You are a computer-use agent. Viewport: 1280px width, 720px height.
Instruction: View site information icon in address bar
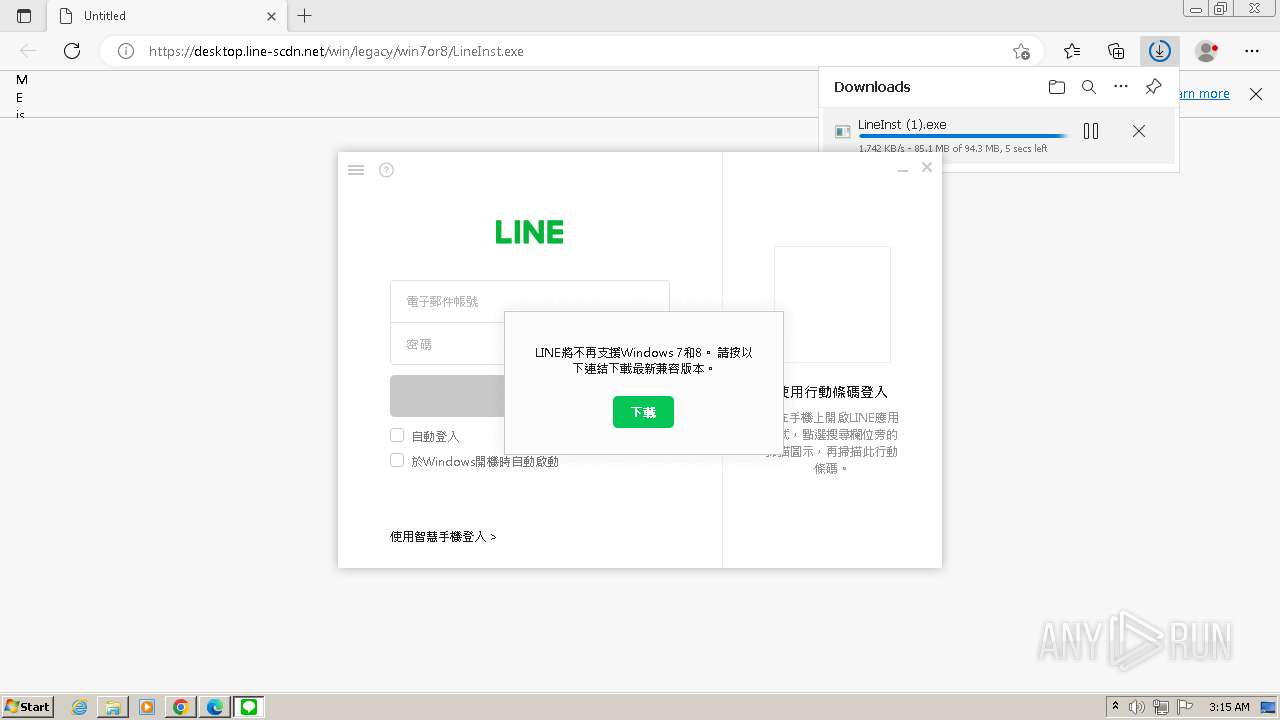pos(126,51)
